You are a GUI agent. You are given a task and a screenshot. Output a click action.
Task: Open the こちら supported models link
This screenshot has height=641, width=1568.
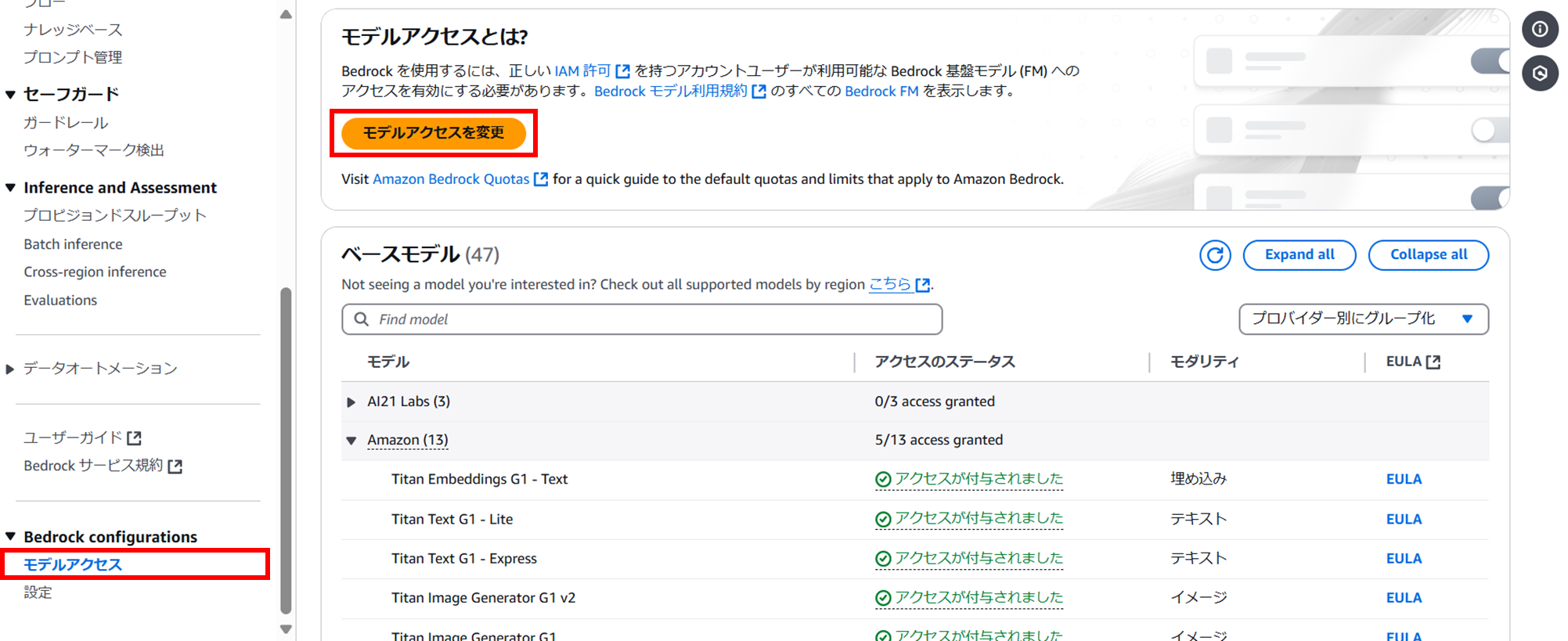pos(890,284)
